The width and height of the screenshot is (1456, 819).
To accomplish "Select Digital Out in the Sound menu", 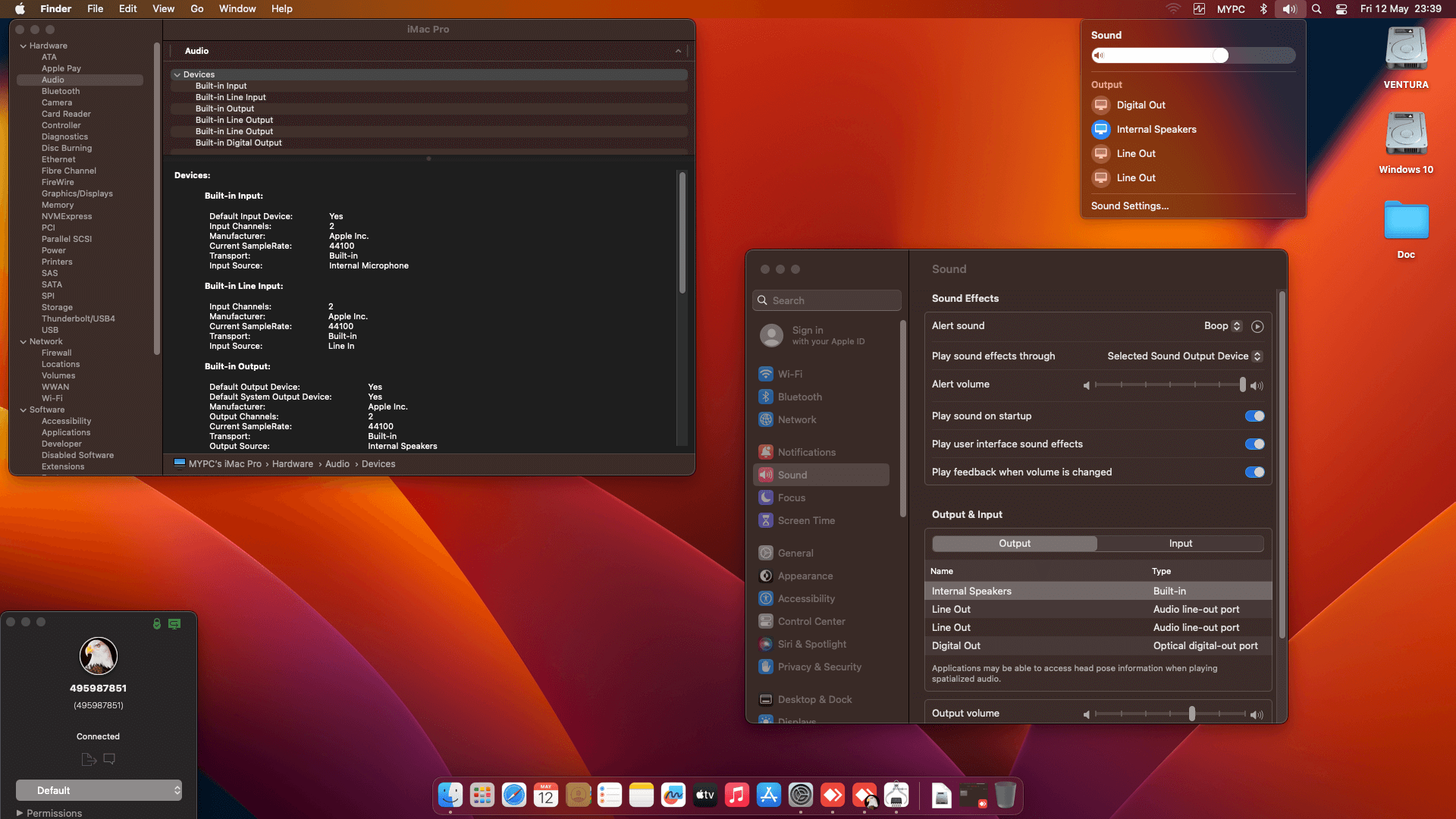I will pyautogui.click(x=1193, y=105).
